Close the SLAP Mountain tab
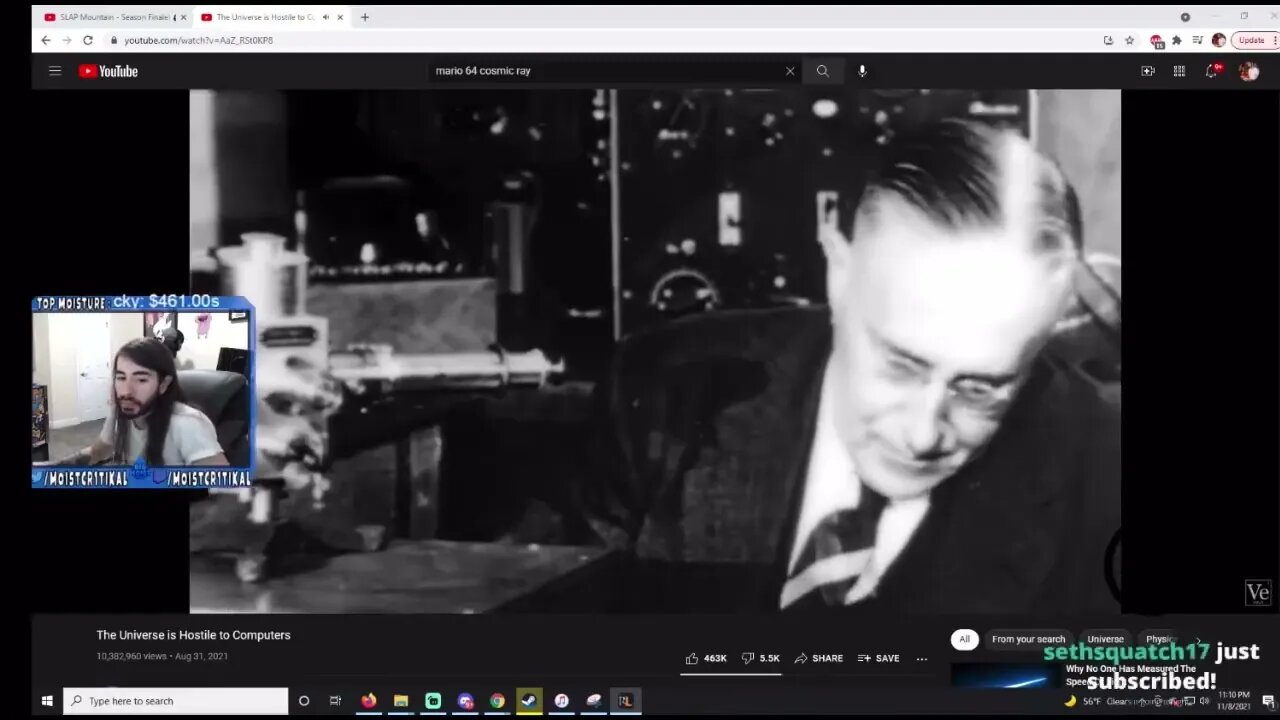 point(183,17)
